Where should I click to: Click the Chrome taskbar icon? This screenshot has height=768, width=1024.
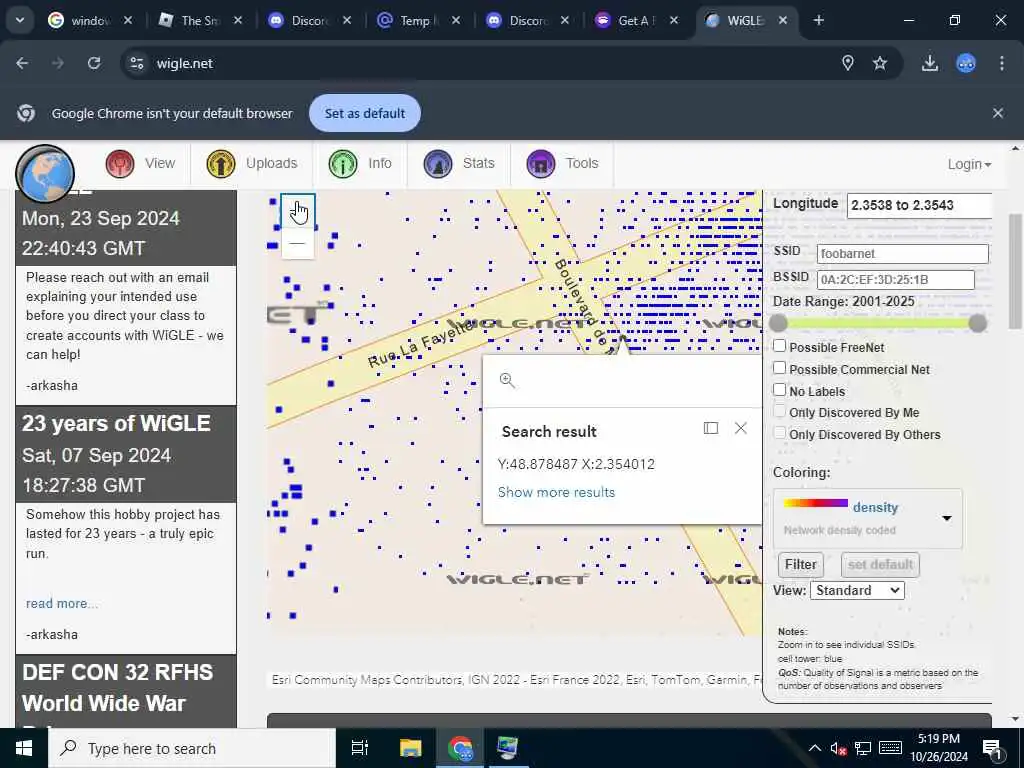pos(461,748)
